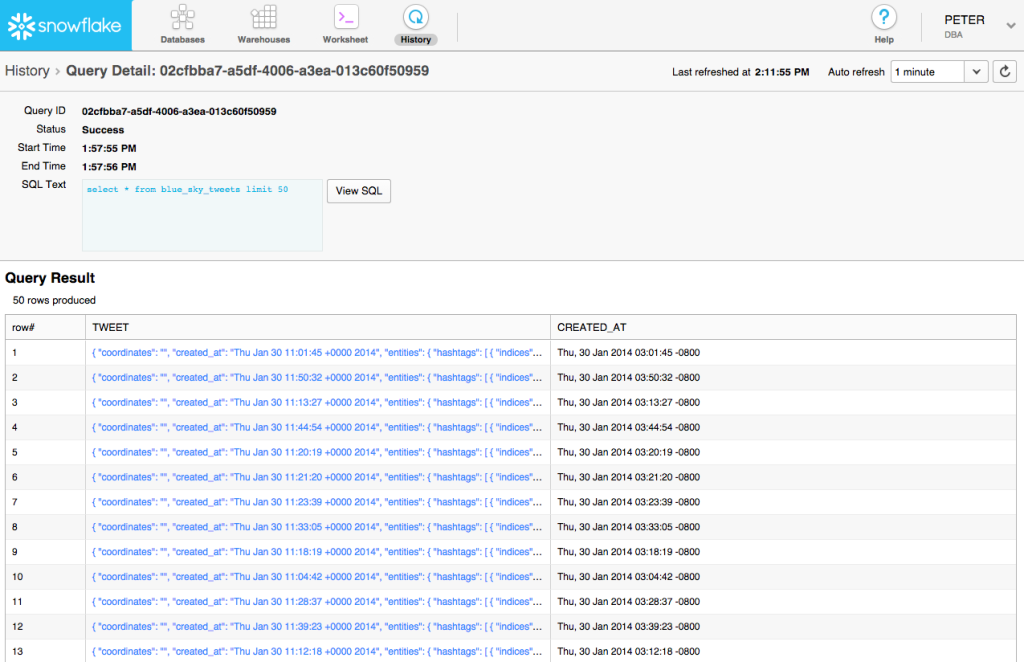Click the row# column header
This screenshot has height=662, width=1024.
(x=24, y=327)
